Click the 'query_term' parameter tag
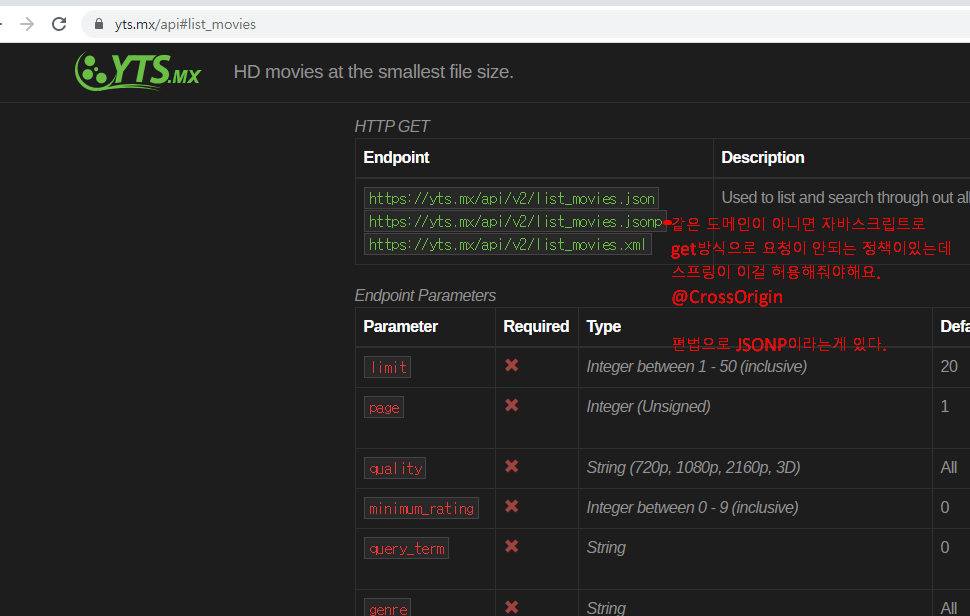The height and width of the screenshot is (616, 970). coord(406,549)
